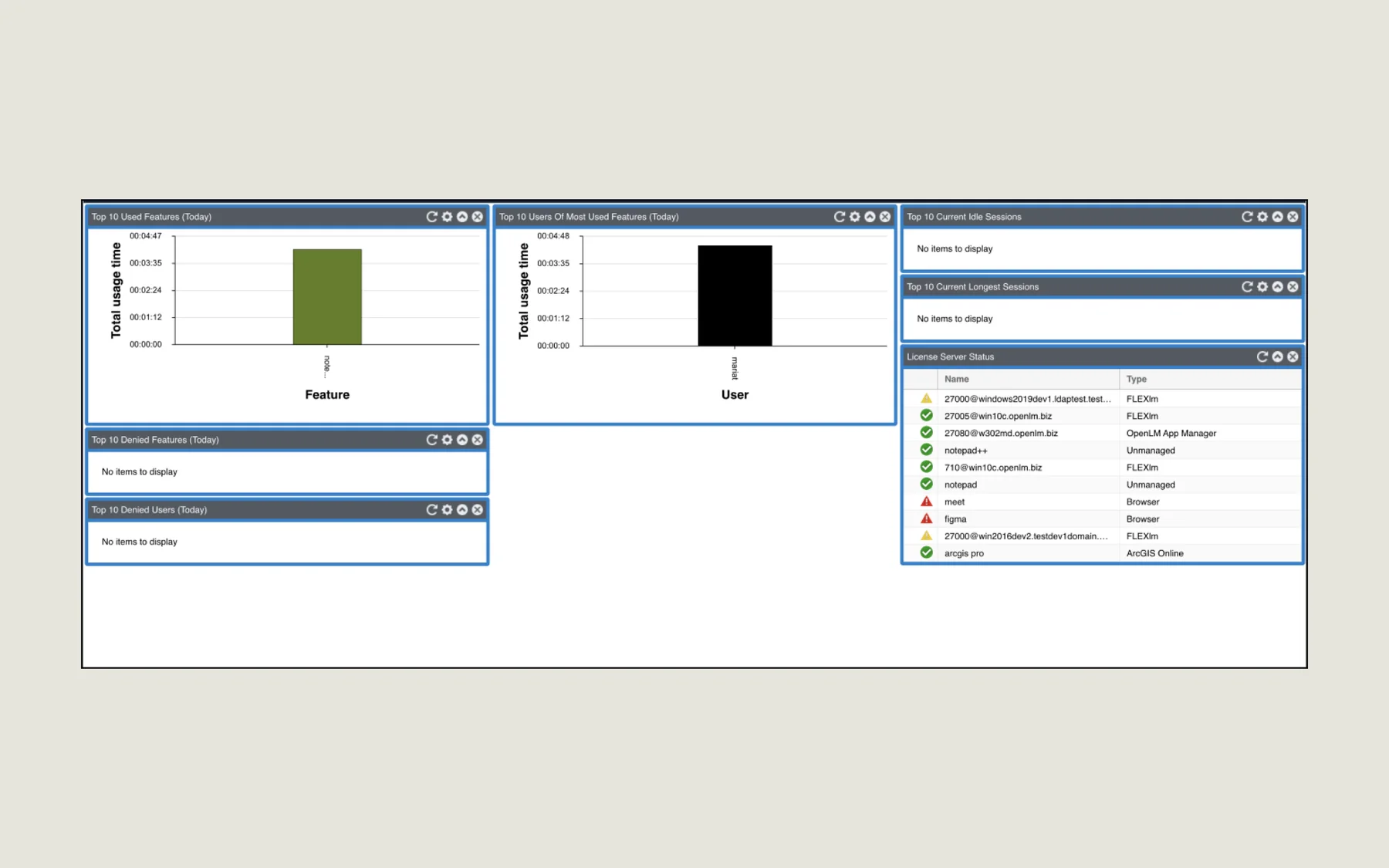
Task: Click red error icon for figma row
Action: coord(926,518)
